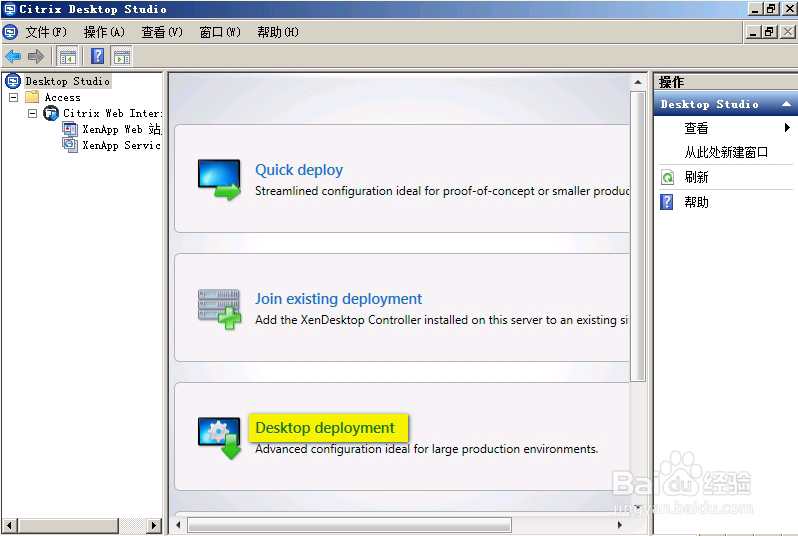The image size is (798, 536).
Task: Open the 帮助(H) menu in menu bar
Action: (278, 32)
